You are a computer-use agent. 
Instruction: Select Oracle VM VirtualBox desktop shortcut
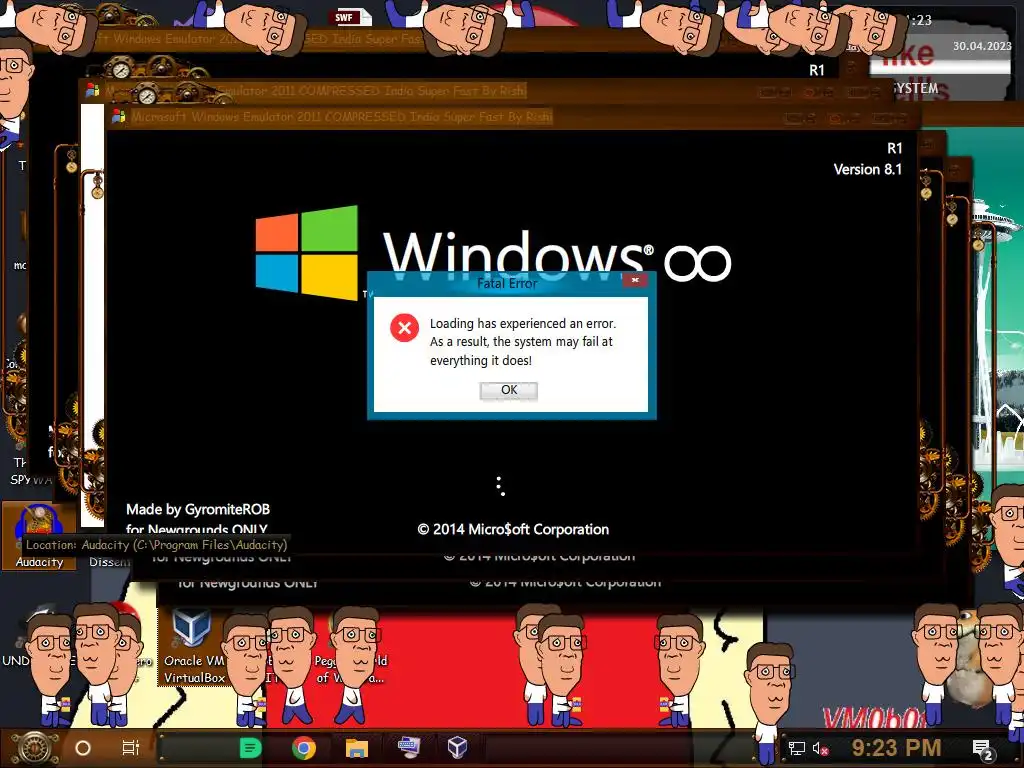coord(192,645)
